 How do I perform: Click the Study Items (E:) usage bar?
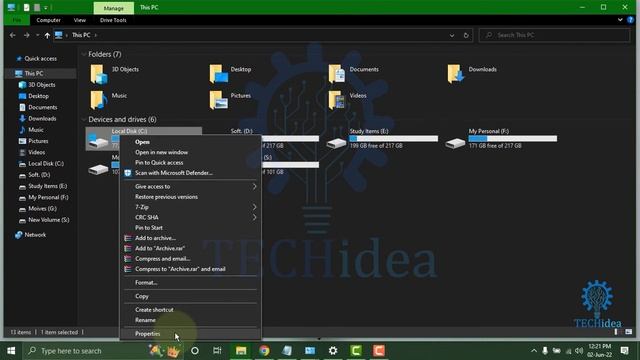point(393,139)
